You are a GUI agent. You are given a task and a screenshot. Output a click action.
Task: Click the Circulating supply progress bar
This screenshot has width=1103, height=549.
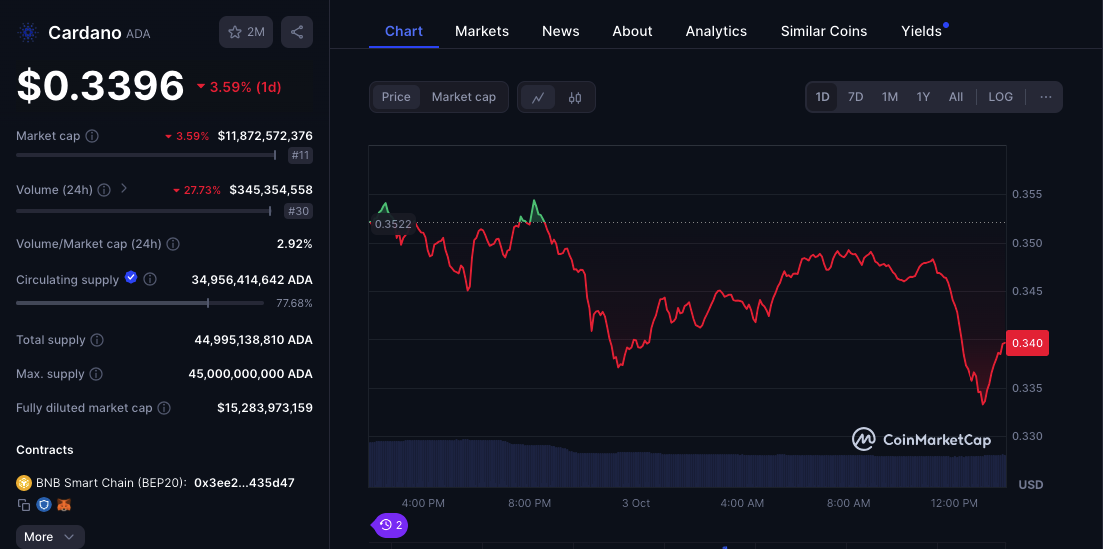(x=140, y=303)
